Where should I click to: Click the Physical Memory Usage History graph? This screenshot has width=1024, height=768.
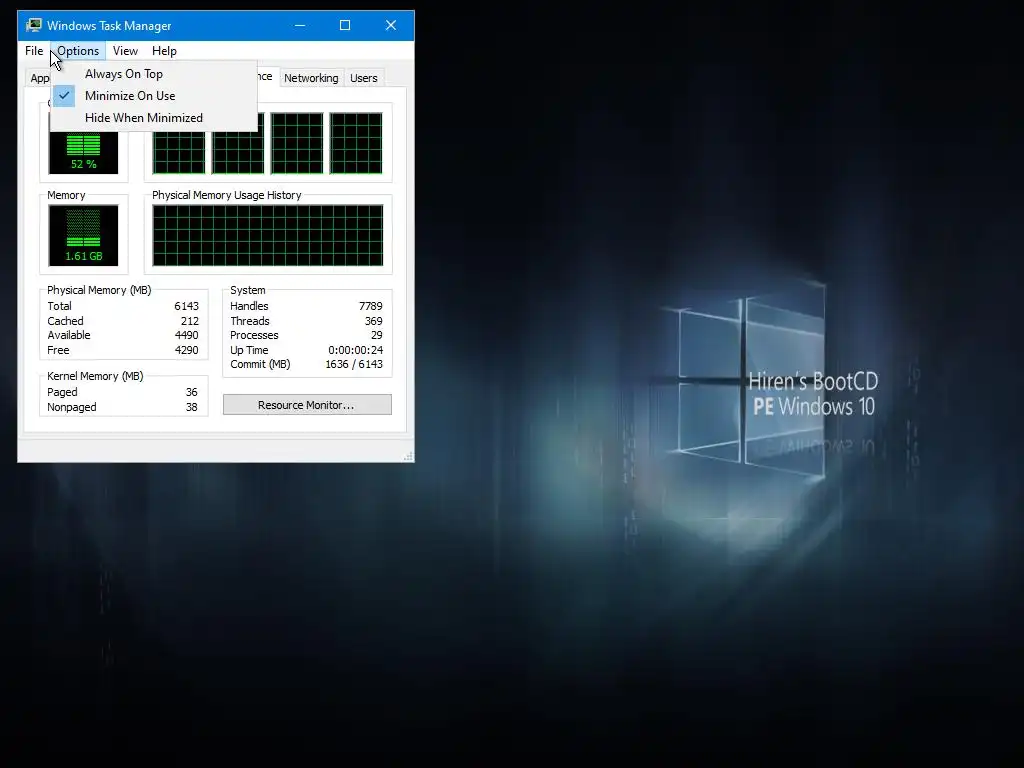(x=268, y=235)
